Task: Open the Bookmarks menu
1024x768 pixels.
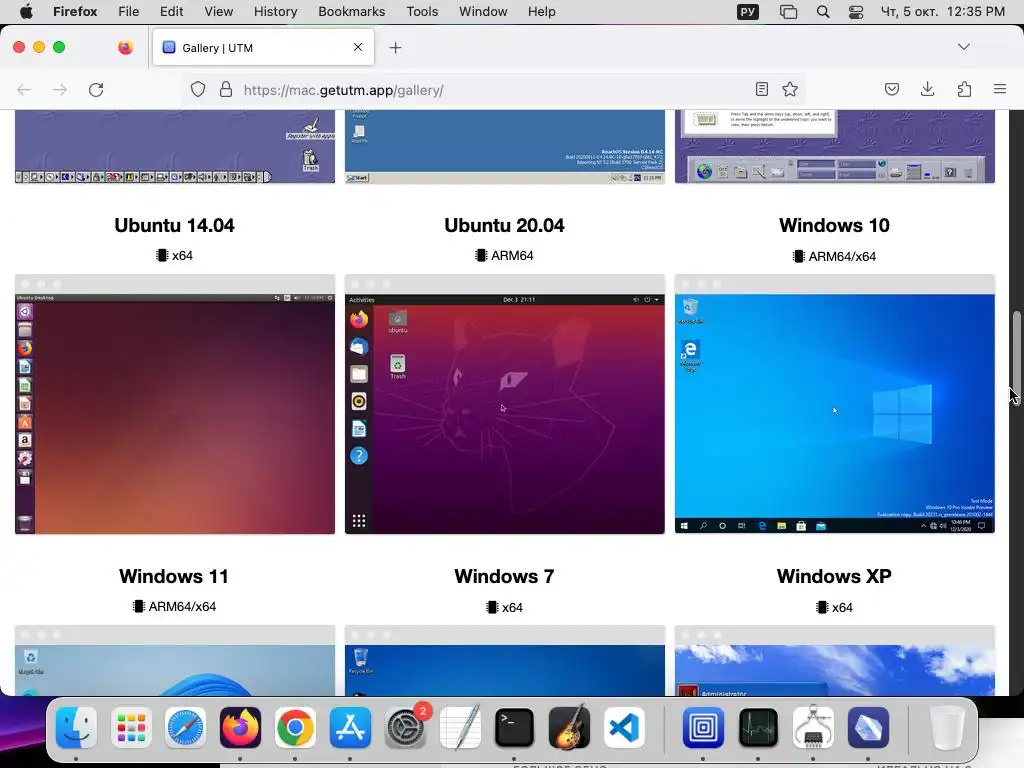Action: (351, 11)
